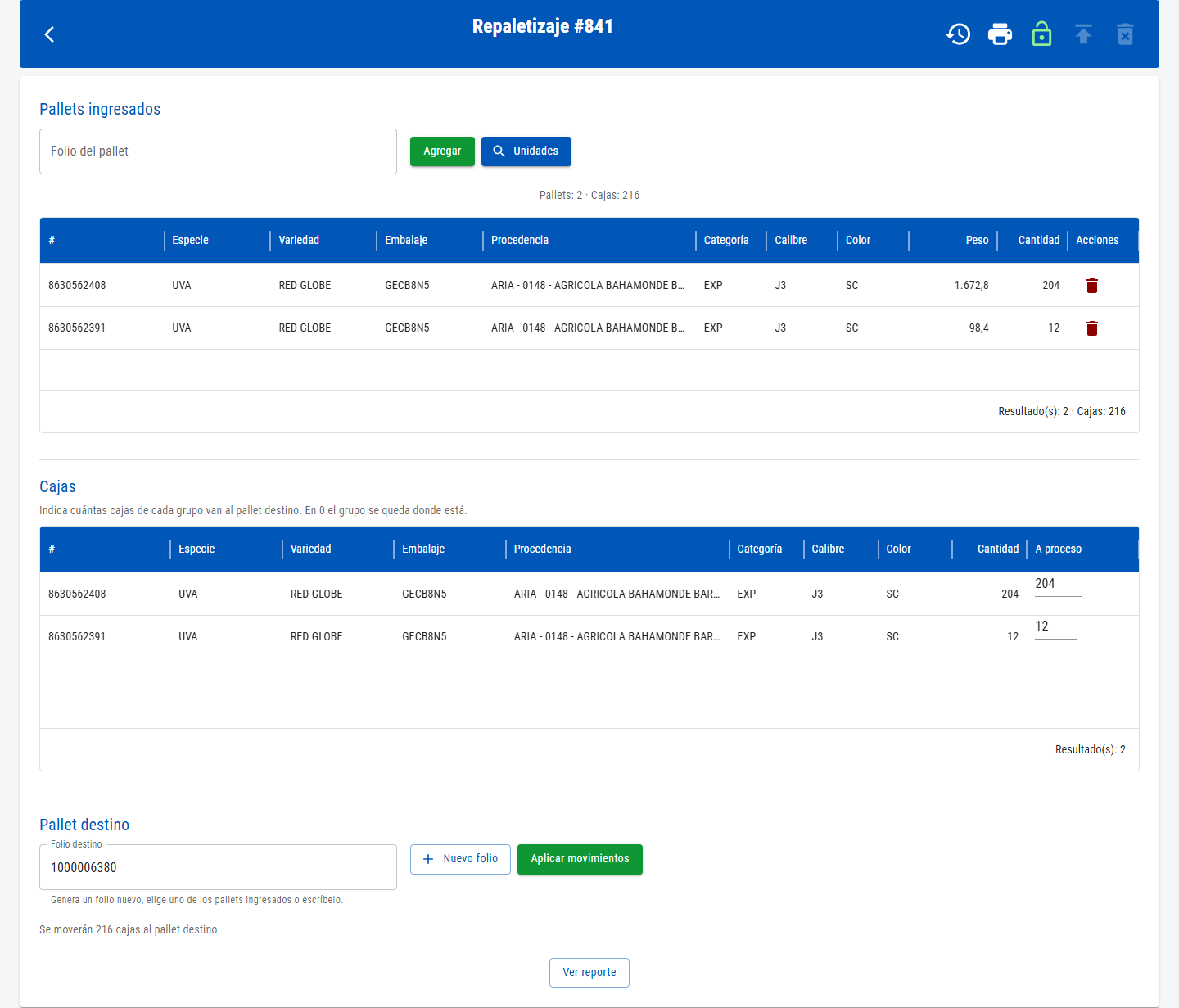Click the upload arrow icon in header
Image resolution: width=1179 pixels, height=1008 pixels.
tap(1083, 34)
